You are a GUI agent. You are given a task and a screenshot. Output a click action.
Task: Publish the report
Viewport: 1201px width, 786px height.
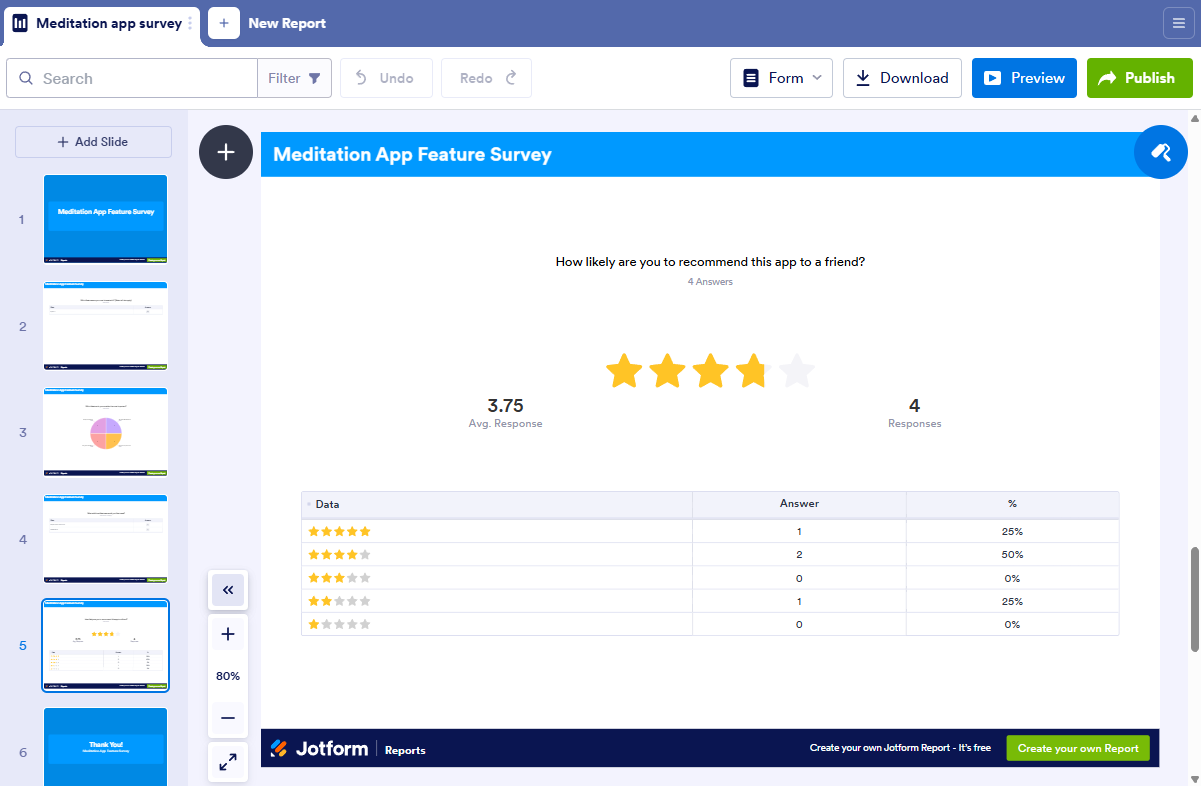1139,78
